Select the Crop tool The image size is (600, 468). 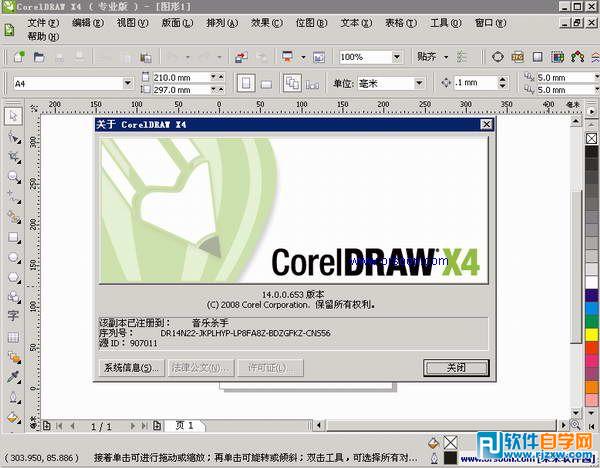click(x=14, y=157)
